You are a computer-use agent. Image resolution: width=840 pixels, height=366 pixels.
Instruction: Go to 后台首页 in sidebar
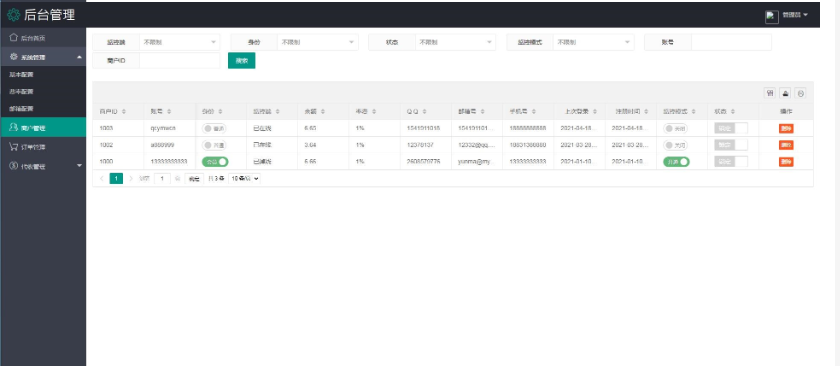coord(43,38)
